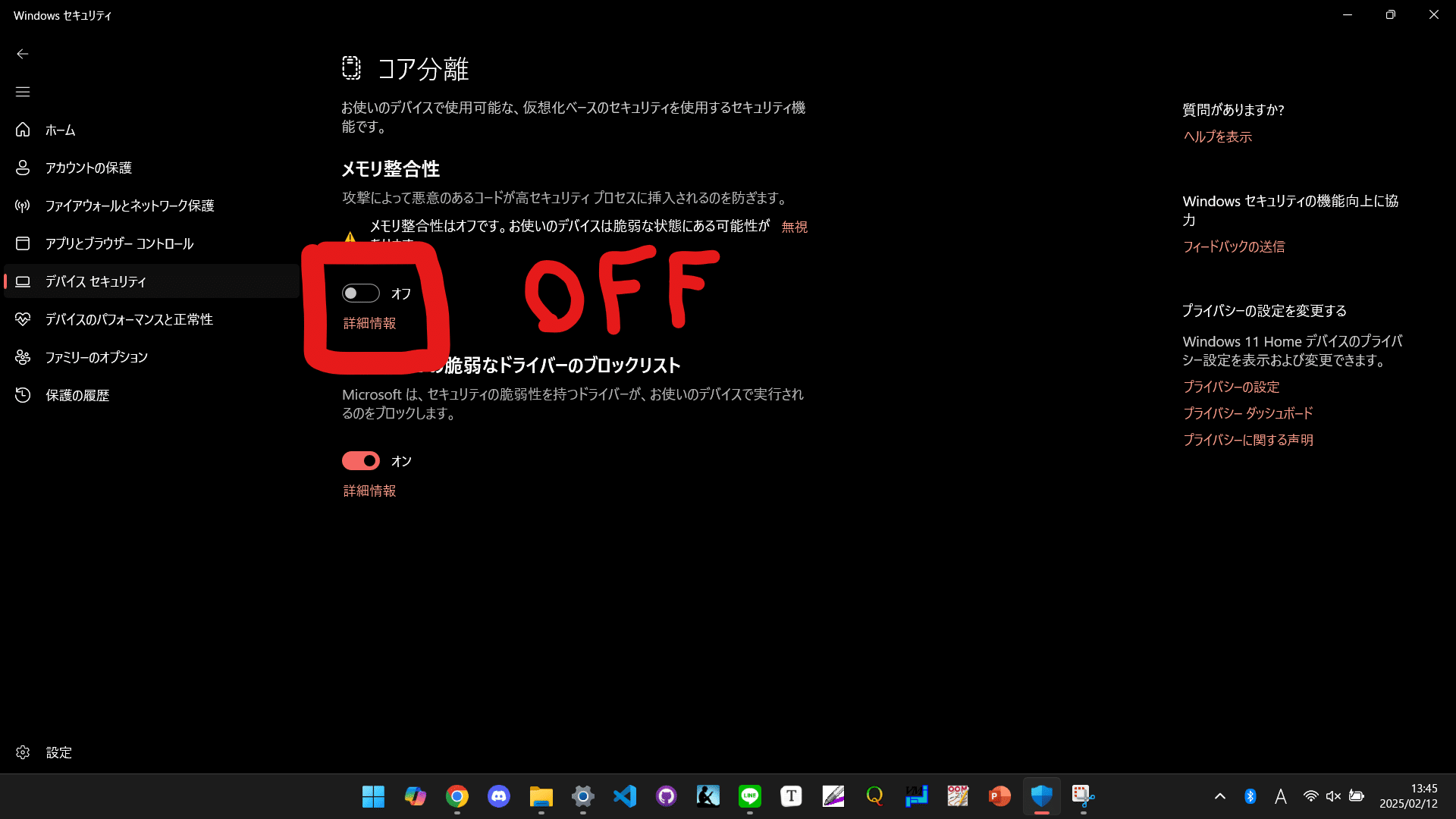The width and height of the screenshot is (1456, 819).
Task: Open the clock showing 13:45
Action: tap(1408, 796)
